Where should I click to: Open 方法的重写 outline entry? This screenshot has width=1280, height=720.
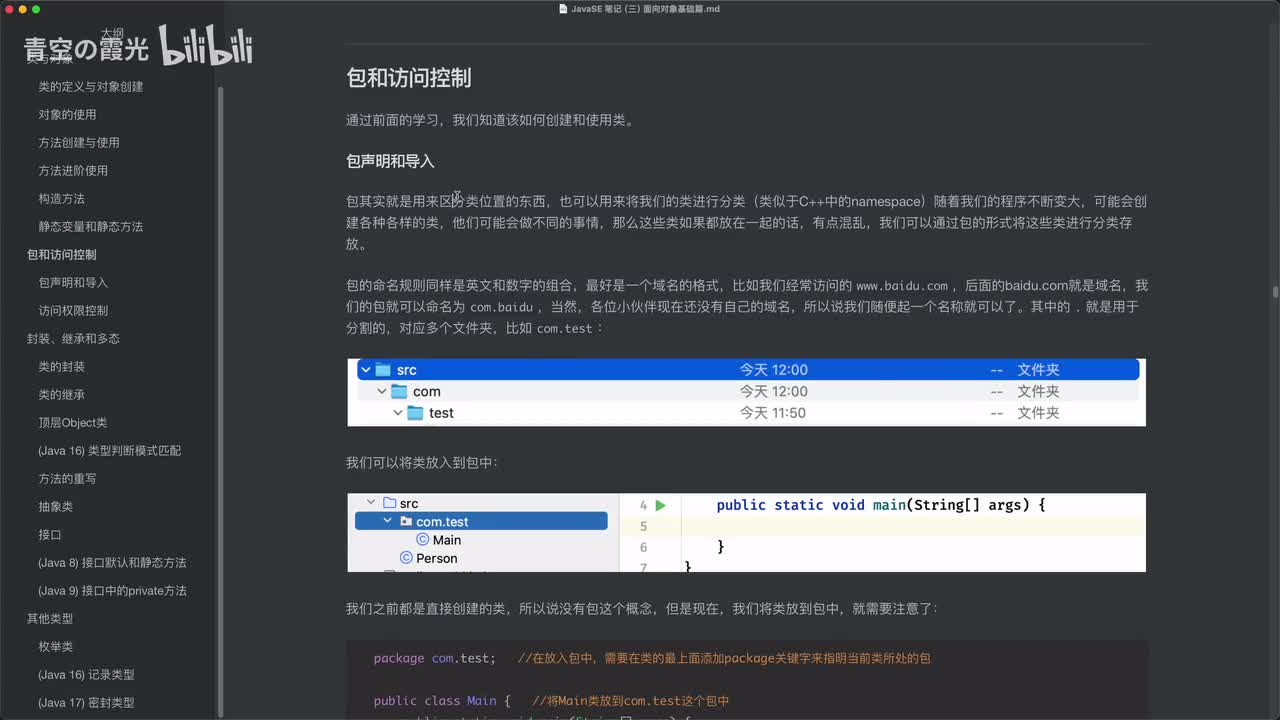tap(67, 479)
